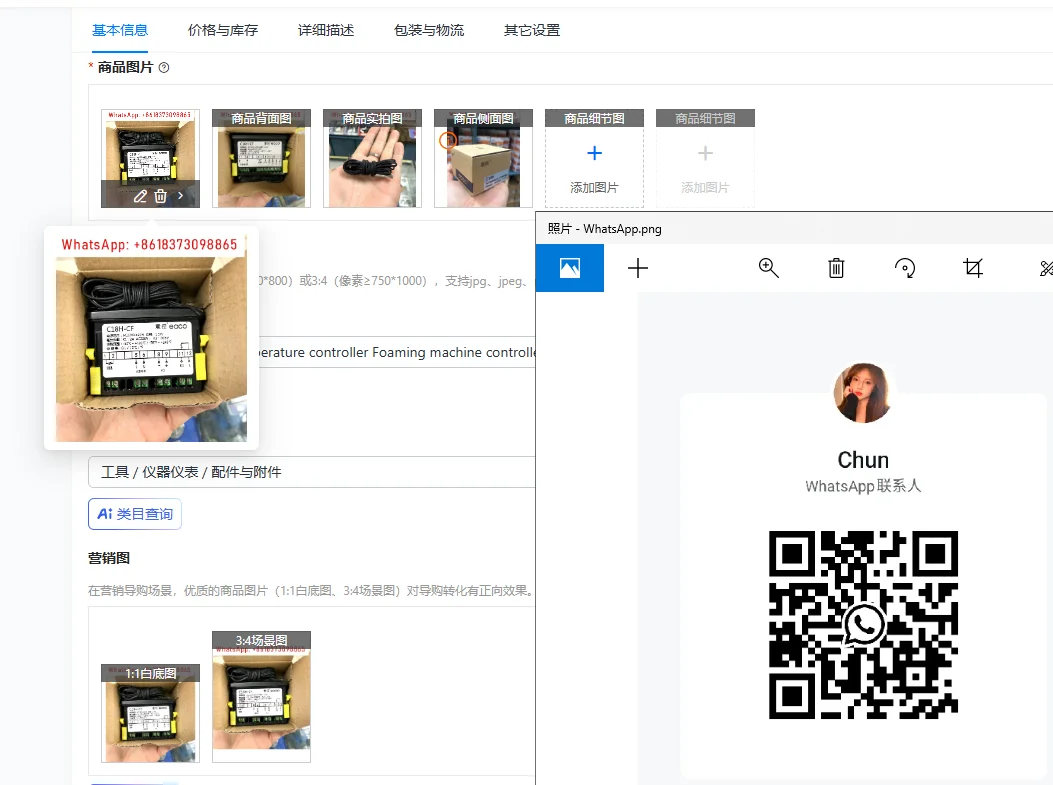Click the Chun name text in photo

tap(863, 460)
